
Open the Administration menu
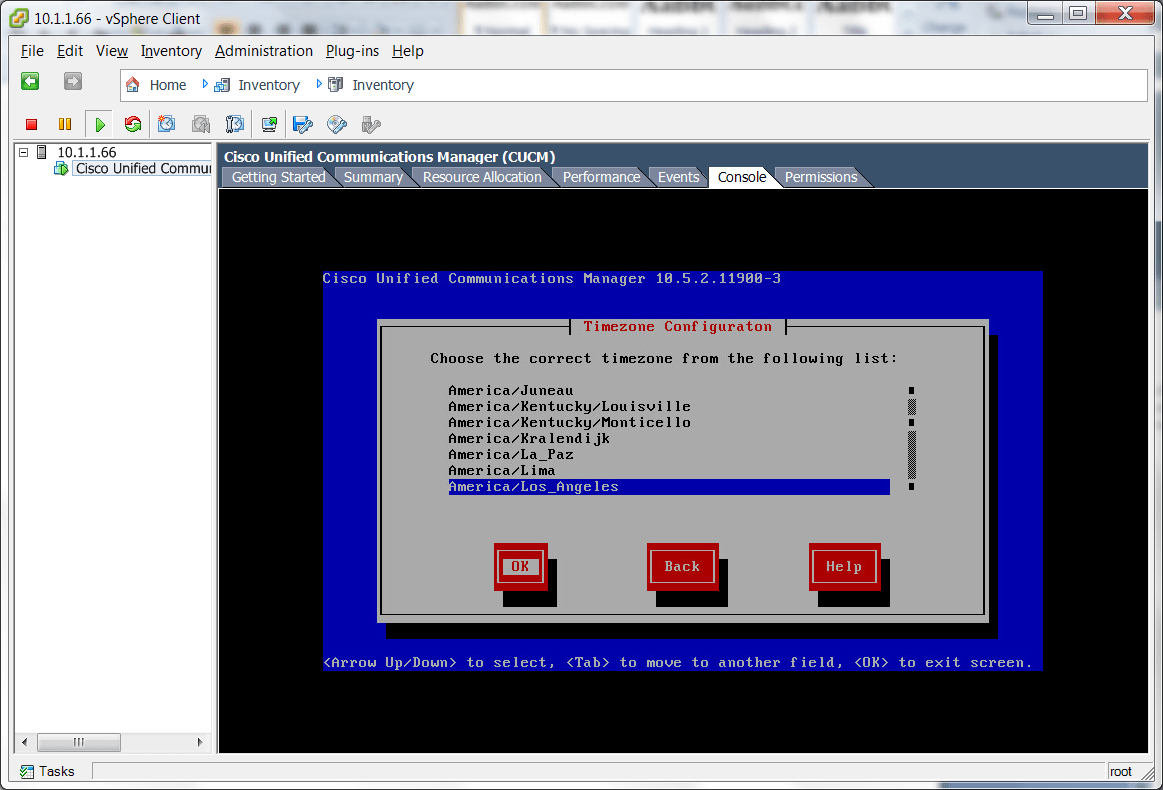(264, 51)
